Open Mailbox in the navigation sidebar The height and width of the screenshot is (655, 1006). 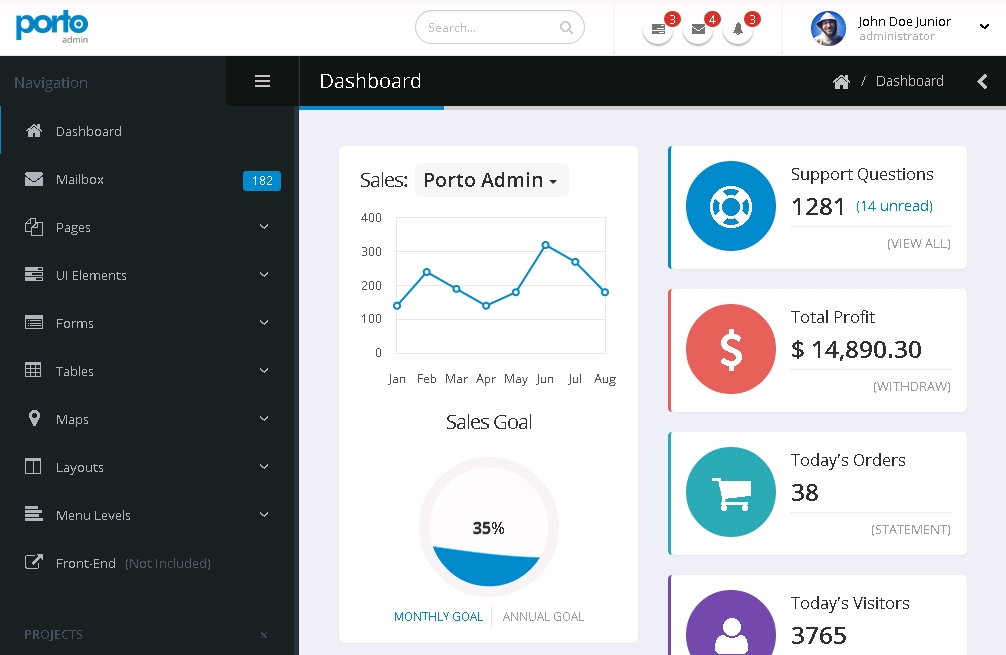[80, 180]
